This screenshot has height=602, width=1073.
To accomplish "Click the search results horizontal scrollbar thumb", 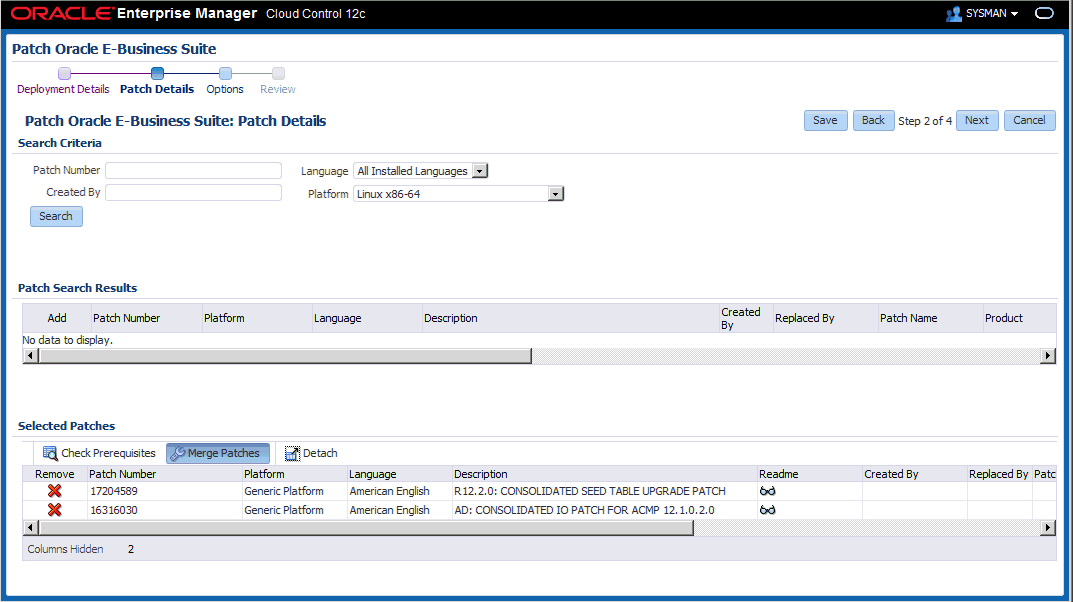I will [x=285, y=356].
